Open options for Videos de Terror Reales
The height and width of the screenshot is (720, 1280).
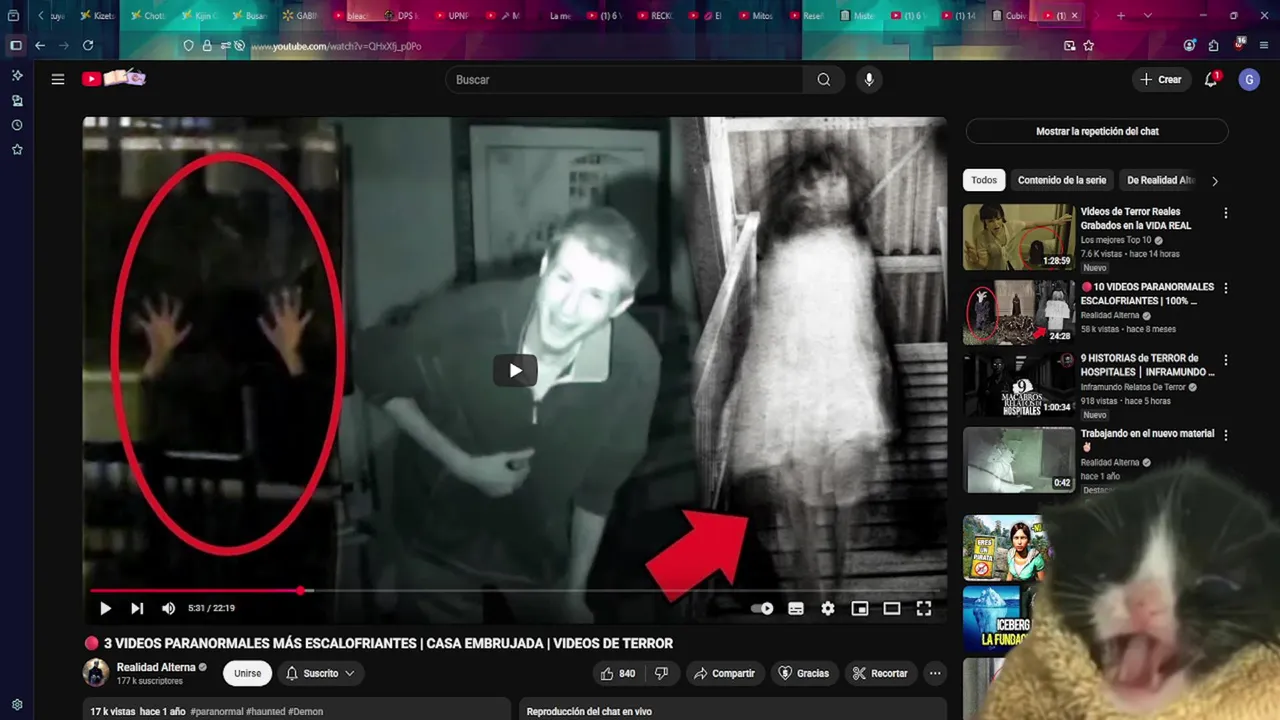point(1225,213)
